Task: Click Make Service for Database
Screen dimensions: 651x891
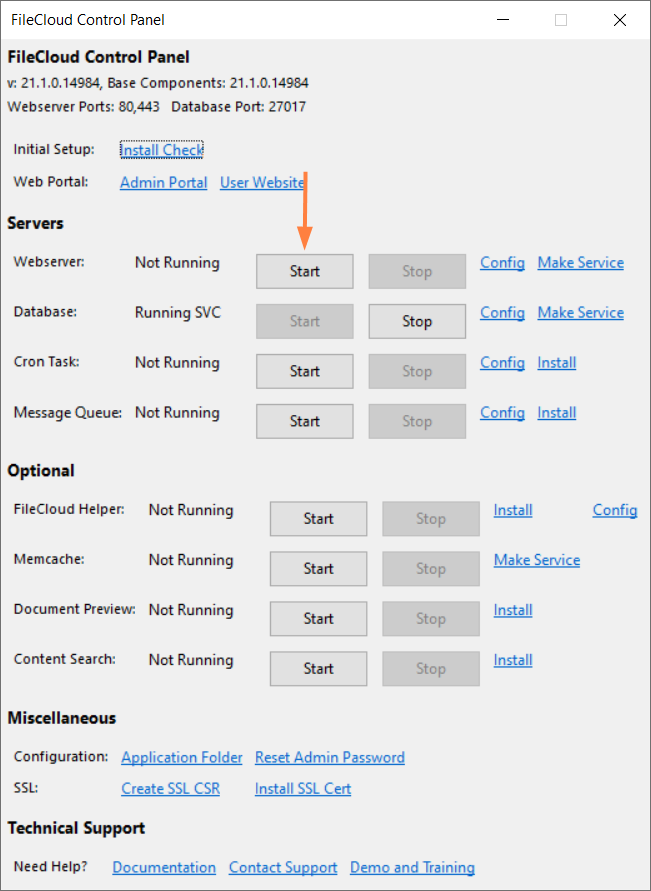Action: tap(580, 313)
